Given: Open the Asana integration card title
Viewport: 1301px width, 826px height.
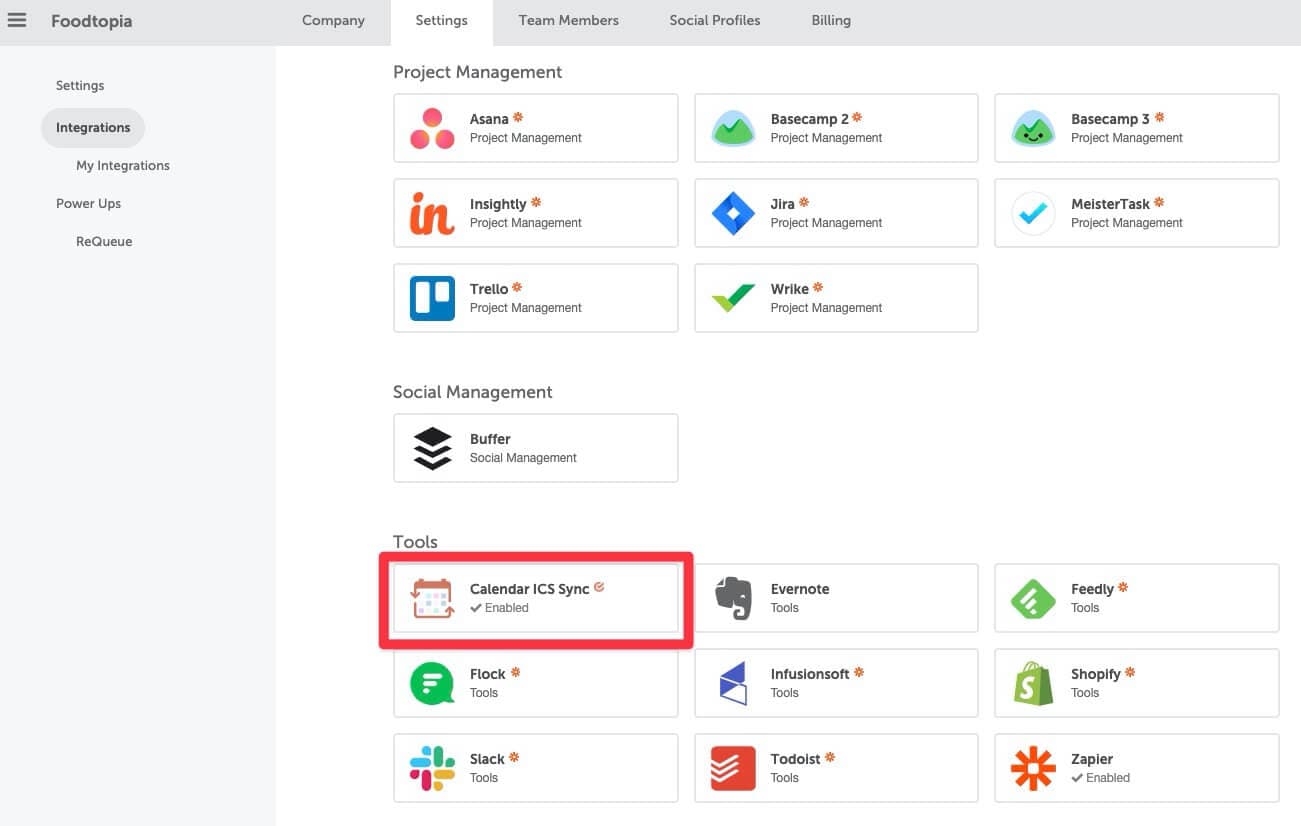Looking at the screenshot, I should (x=489, y=119).
